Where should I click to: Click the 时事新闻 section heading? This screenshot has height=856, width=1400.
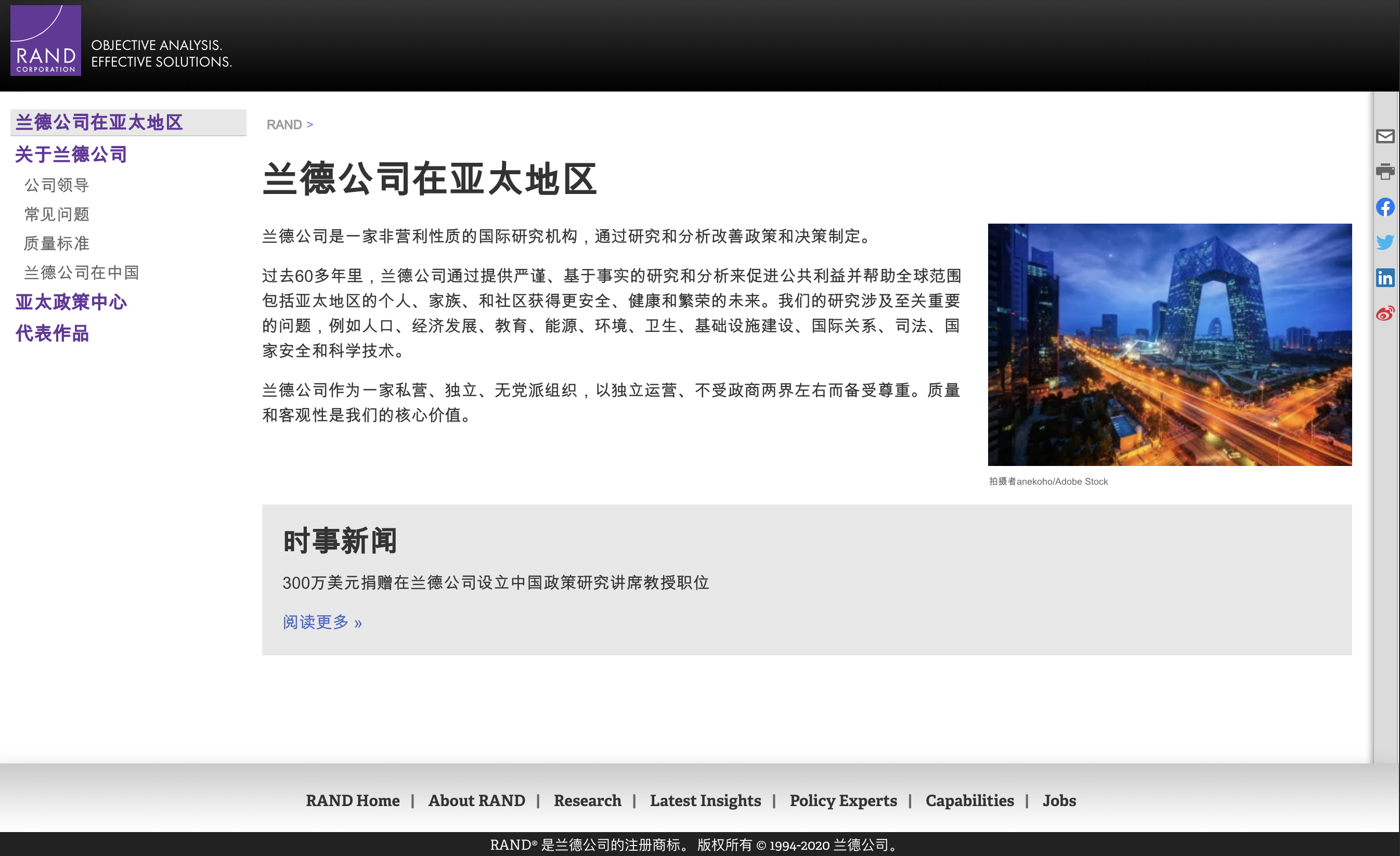point(340,540)
